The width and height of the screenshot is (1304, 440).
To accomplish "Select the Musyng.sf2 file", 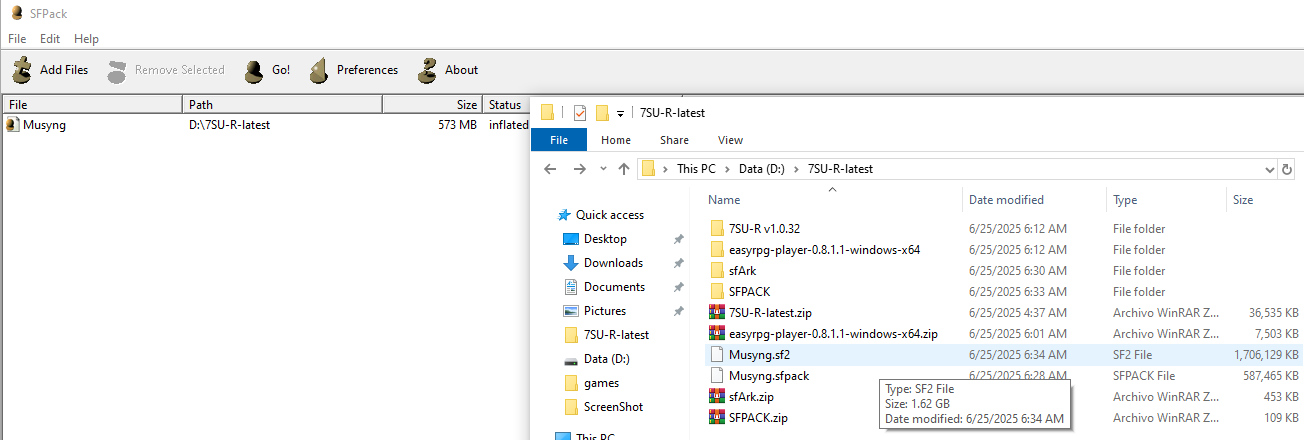I will click(x=759, y=355).
